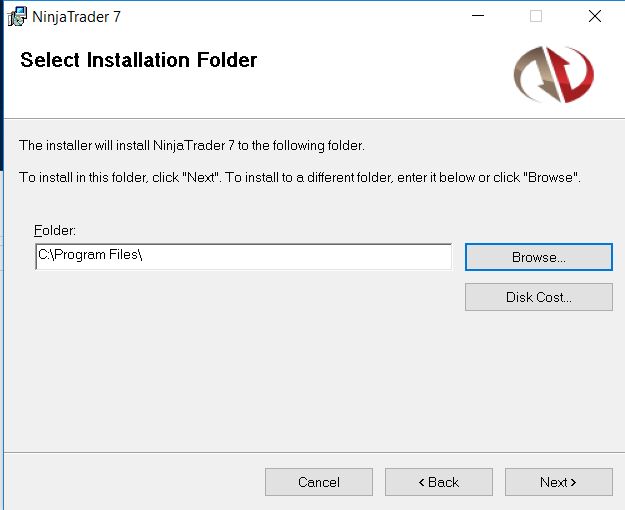Click the background window strip at left edge

pos(2,70)
